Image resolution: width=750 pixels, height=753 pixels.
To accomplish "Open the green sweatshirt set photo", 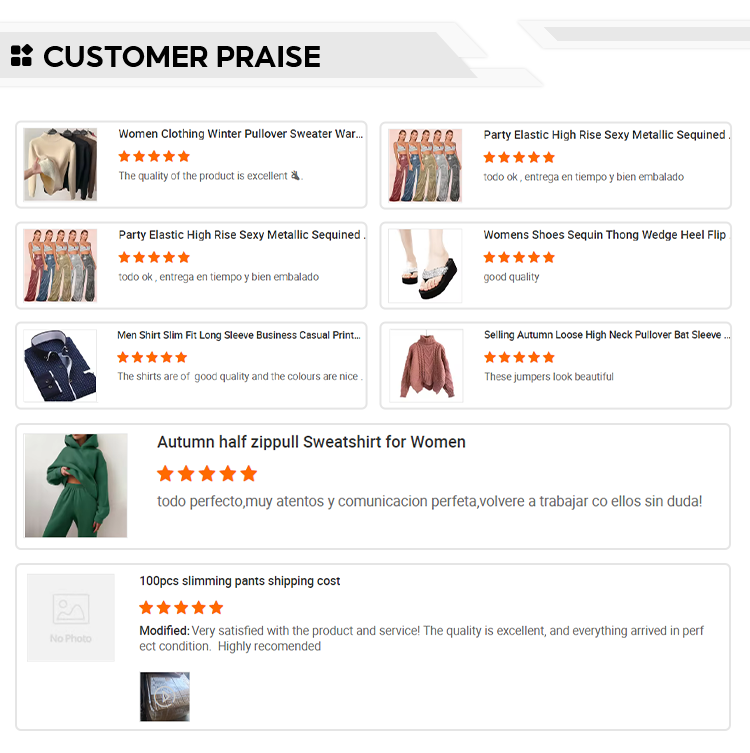I will coord(76,486).
